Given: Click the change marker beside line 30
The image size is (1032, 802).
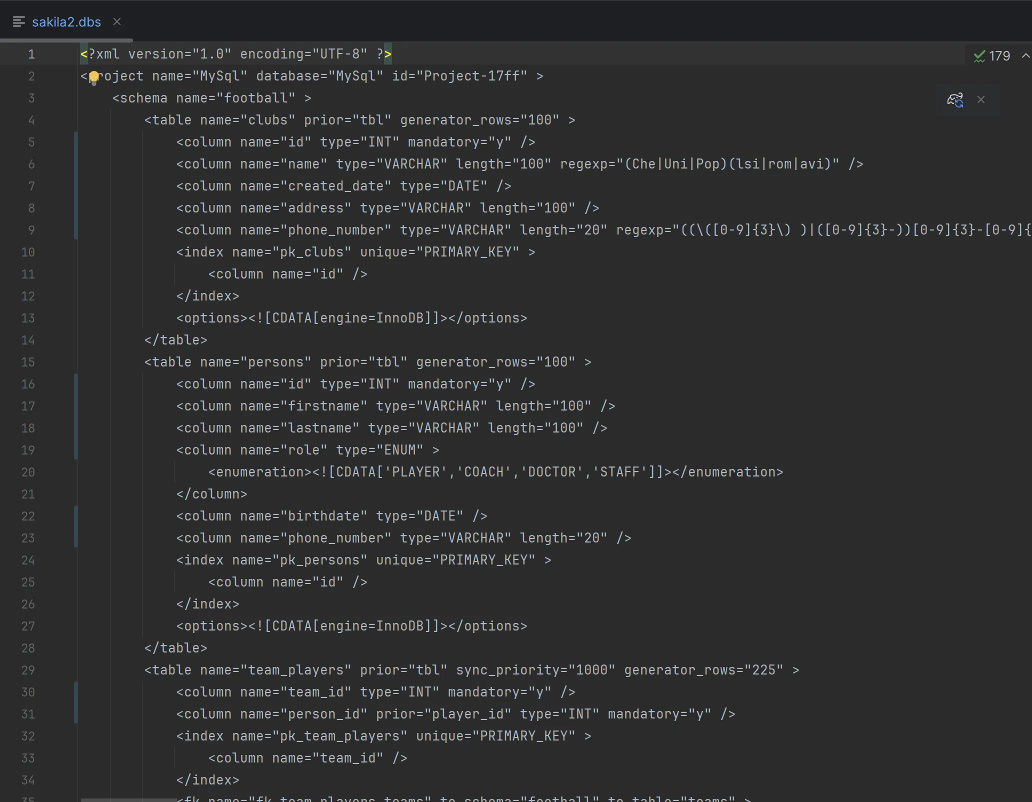Looking at the screenshot, I should pos(75,691).
